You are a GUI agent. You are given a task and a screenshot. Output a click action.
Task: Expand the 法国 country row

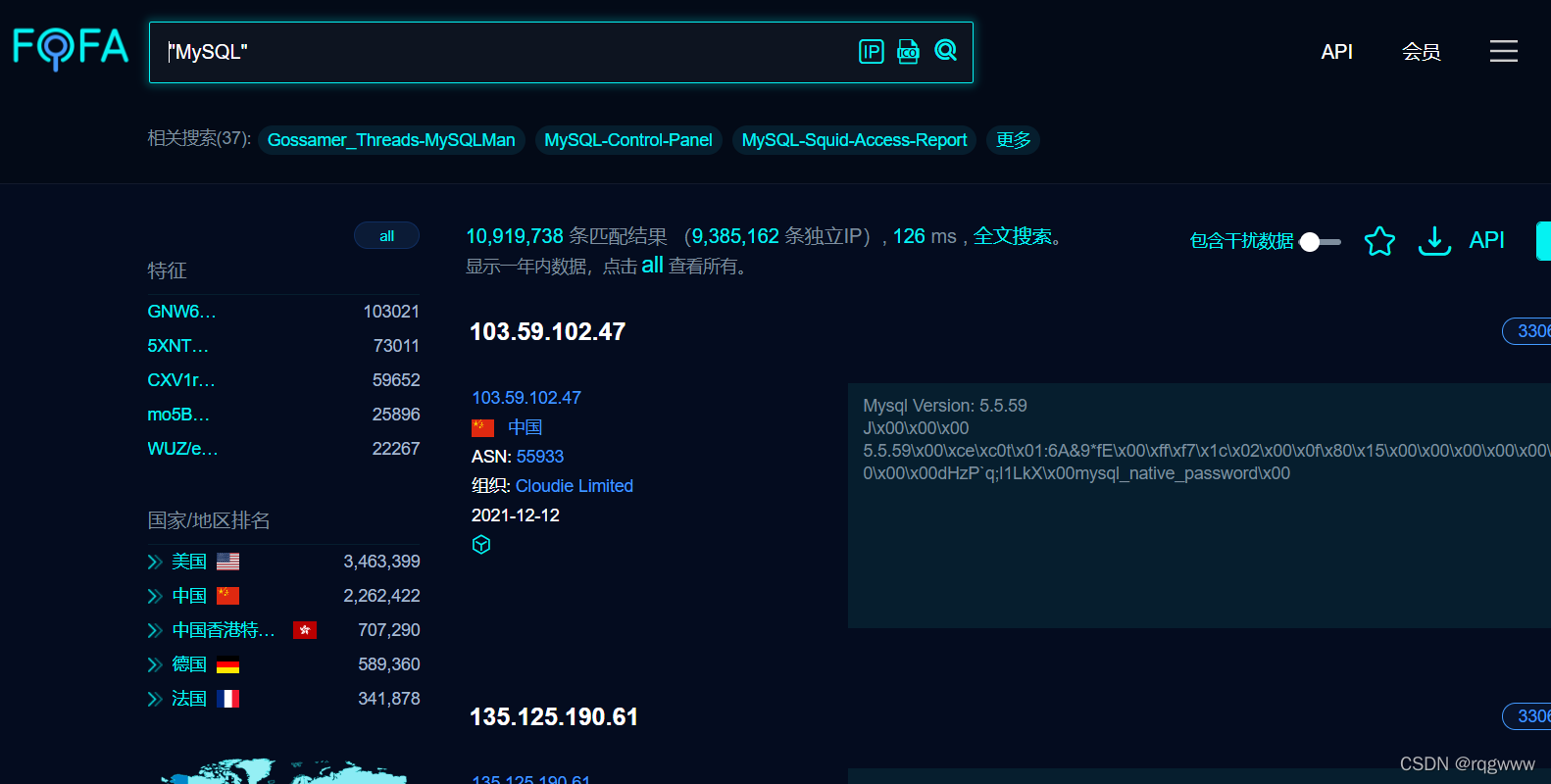155,699
